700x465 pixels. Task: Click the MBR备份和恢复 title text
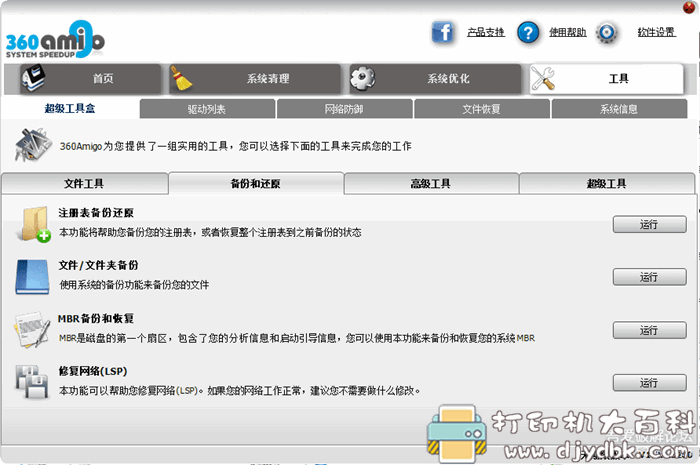click(x=96, y=319)
